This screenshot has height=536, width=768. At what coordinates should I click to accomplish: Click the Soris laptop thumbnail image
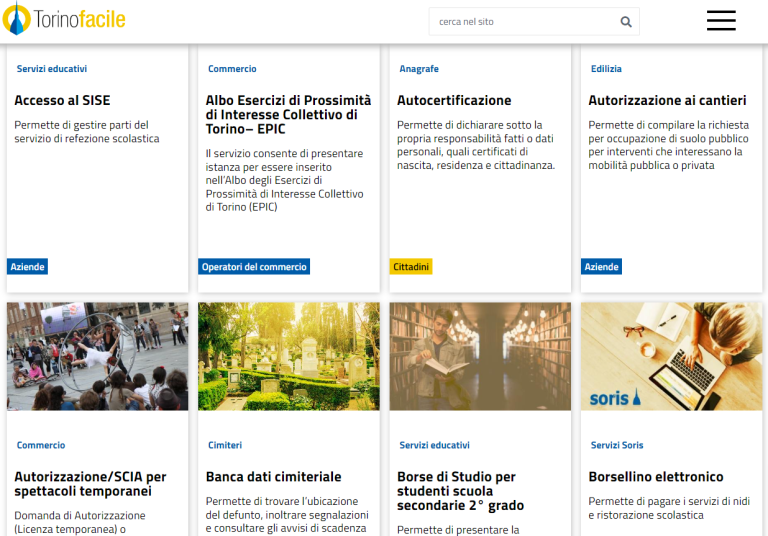(671, 356)
